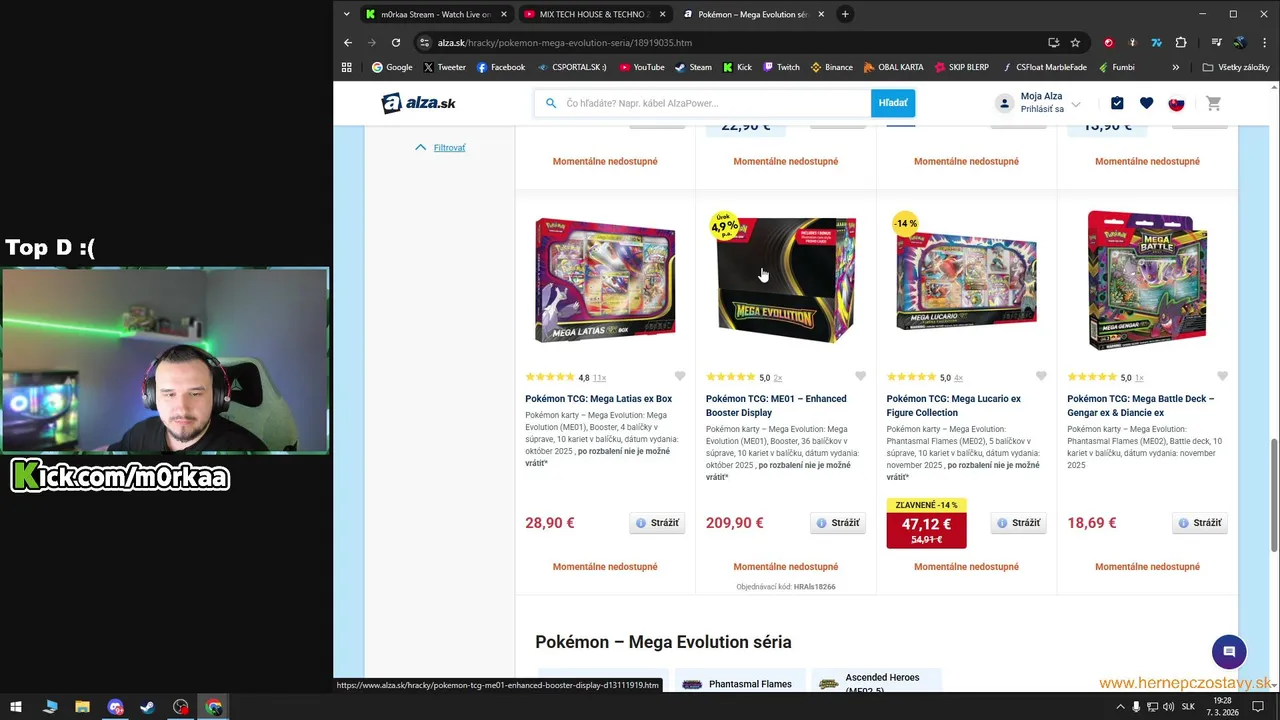Click the Mega Gengar battle deck product image

tap(1147, 280)
